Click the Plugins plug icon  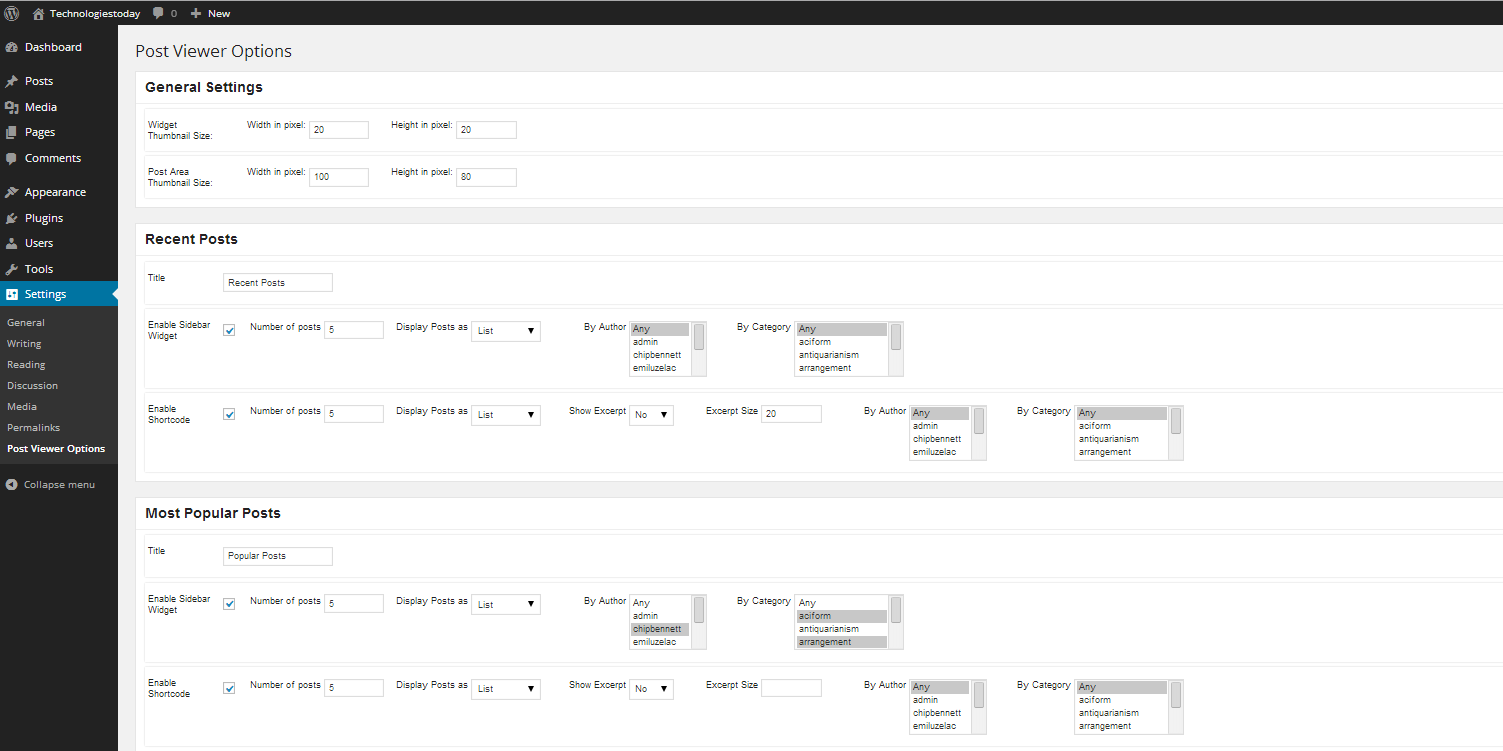(x=11, y=218)
